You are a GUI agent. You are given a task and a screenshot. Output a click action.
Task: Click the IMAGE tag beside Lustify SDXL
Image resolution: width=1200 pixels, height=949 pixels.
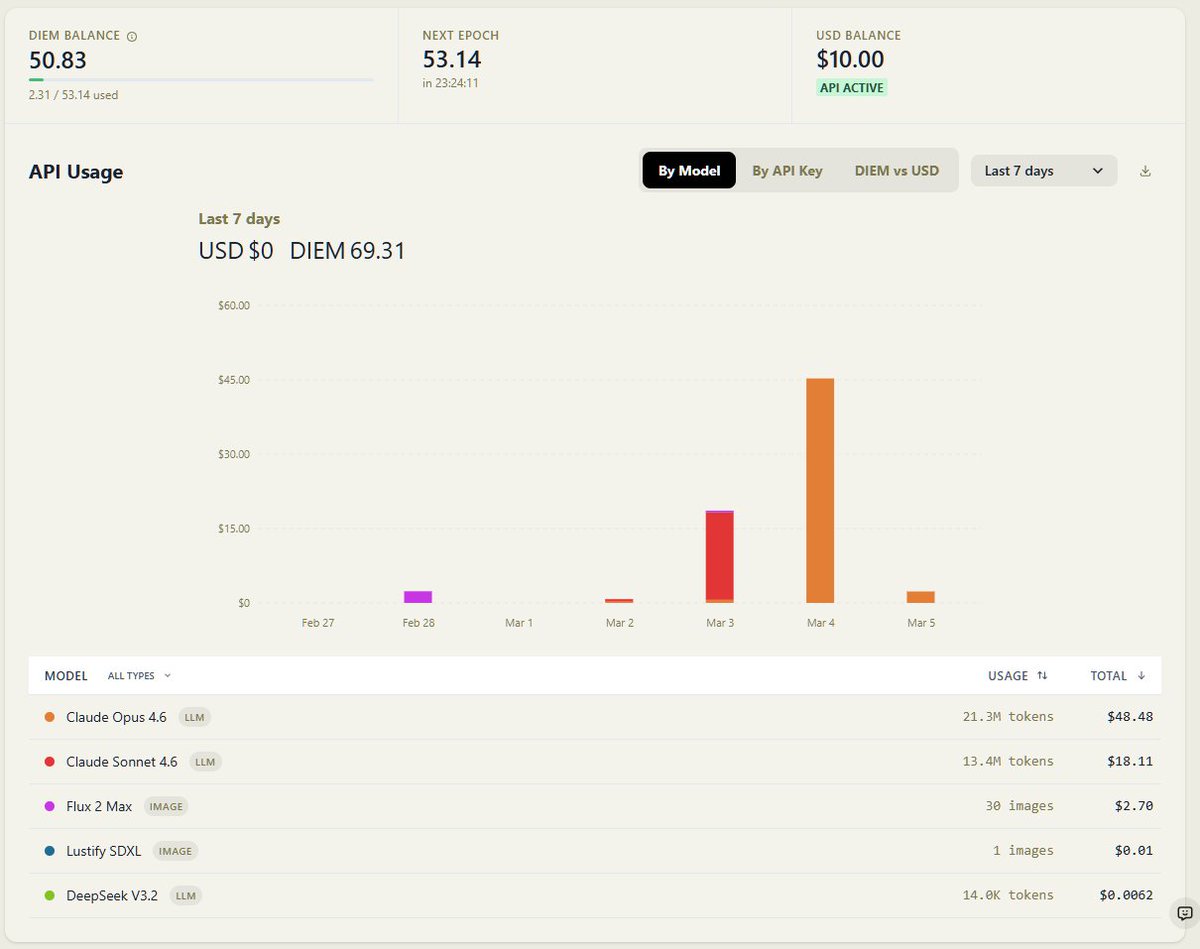[x=176, y=851]
